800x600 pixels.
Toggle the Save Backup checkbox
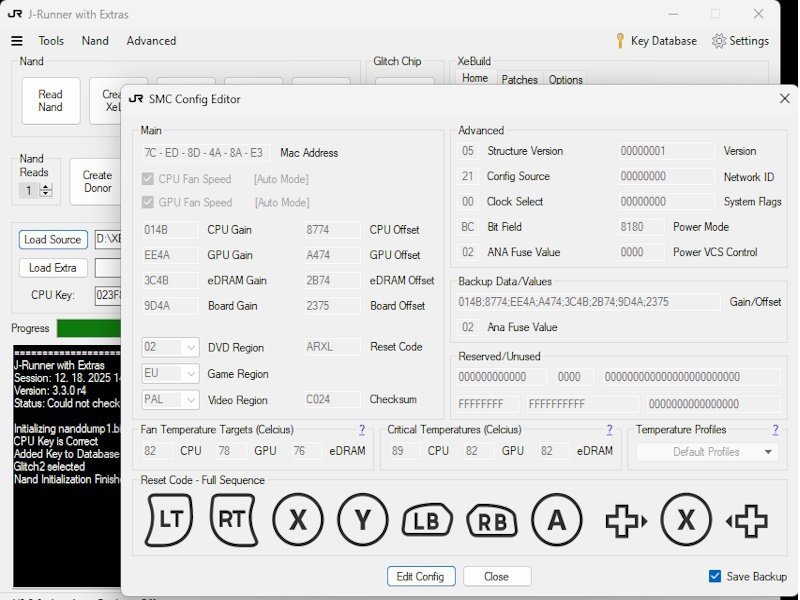pyautogui.click(x=715, y=576)
